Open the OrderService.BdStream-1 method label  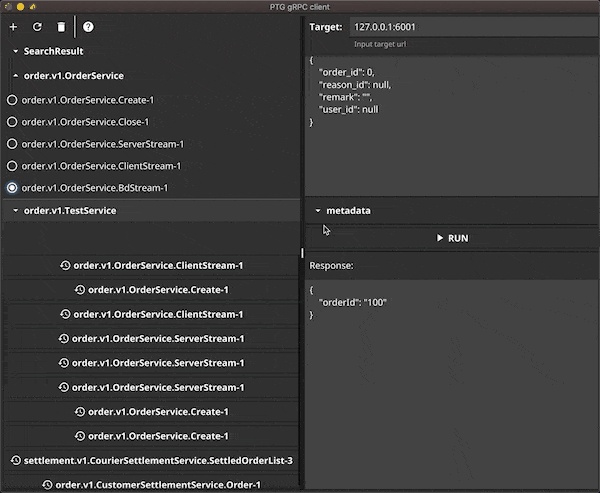coord(94,188)
